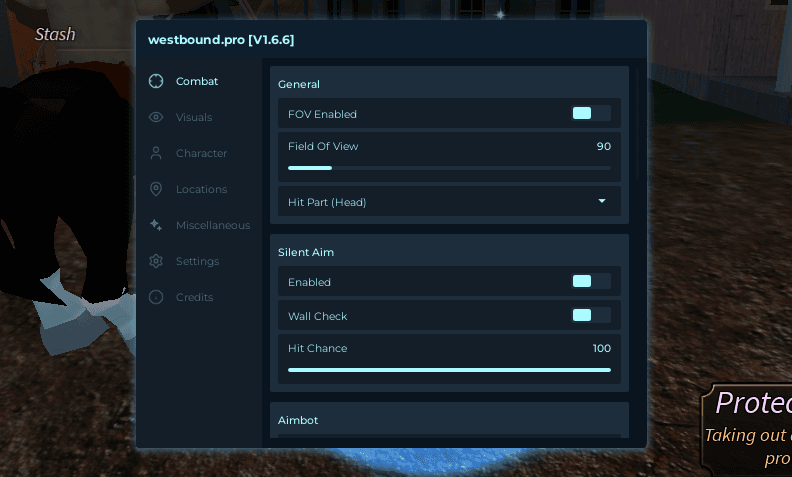
Task: Click the Credits info icon
Action: pos(155,297)
